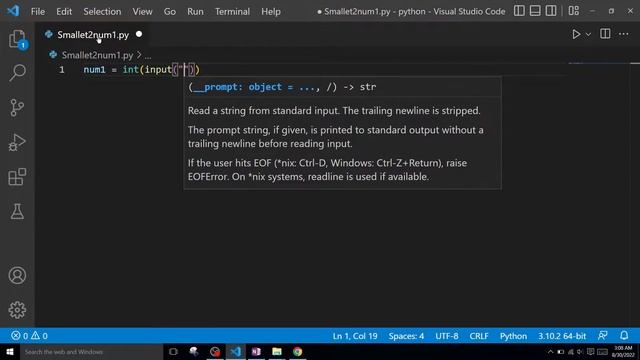Open the Go menu
The width and height of the screenshot is (640, 360).
tap(170, 11)
